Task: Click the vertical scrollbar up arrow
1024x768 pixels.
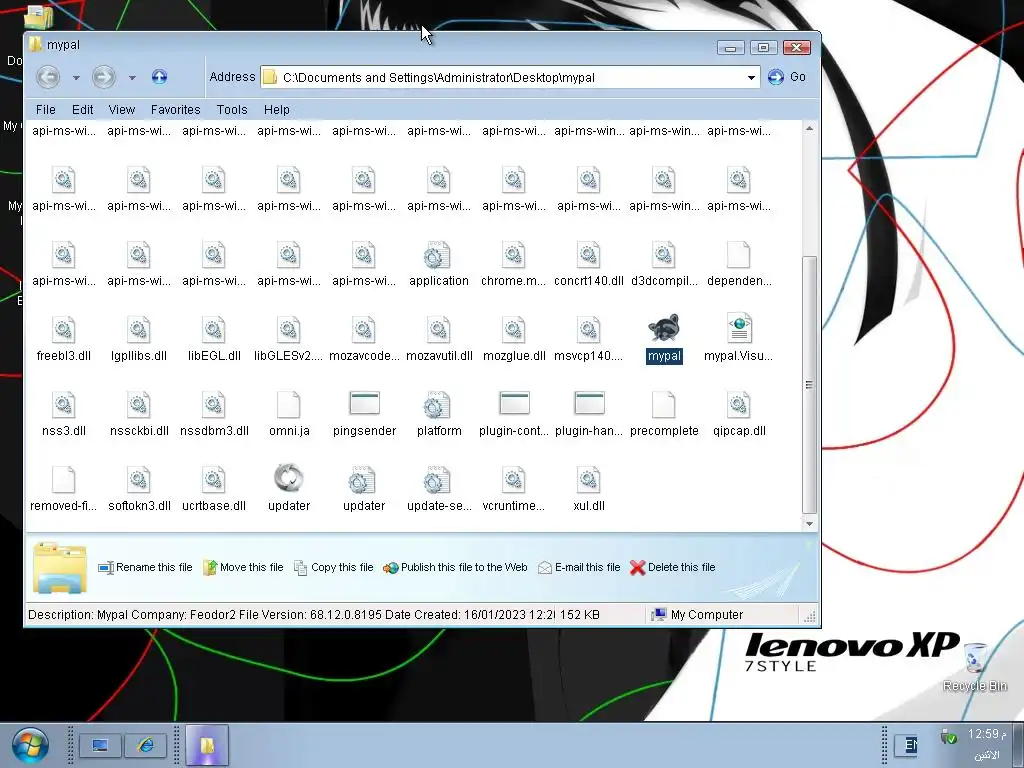Action: pyautogui.click(x=809, y=129)
